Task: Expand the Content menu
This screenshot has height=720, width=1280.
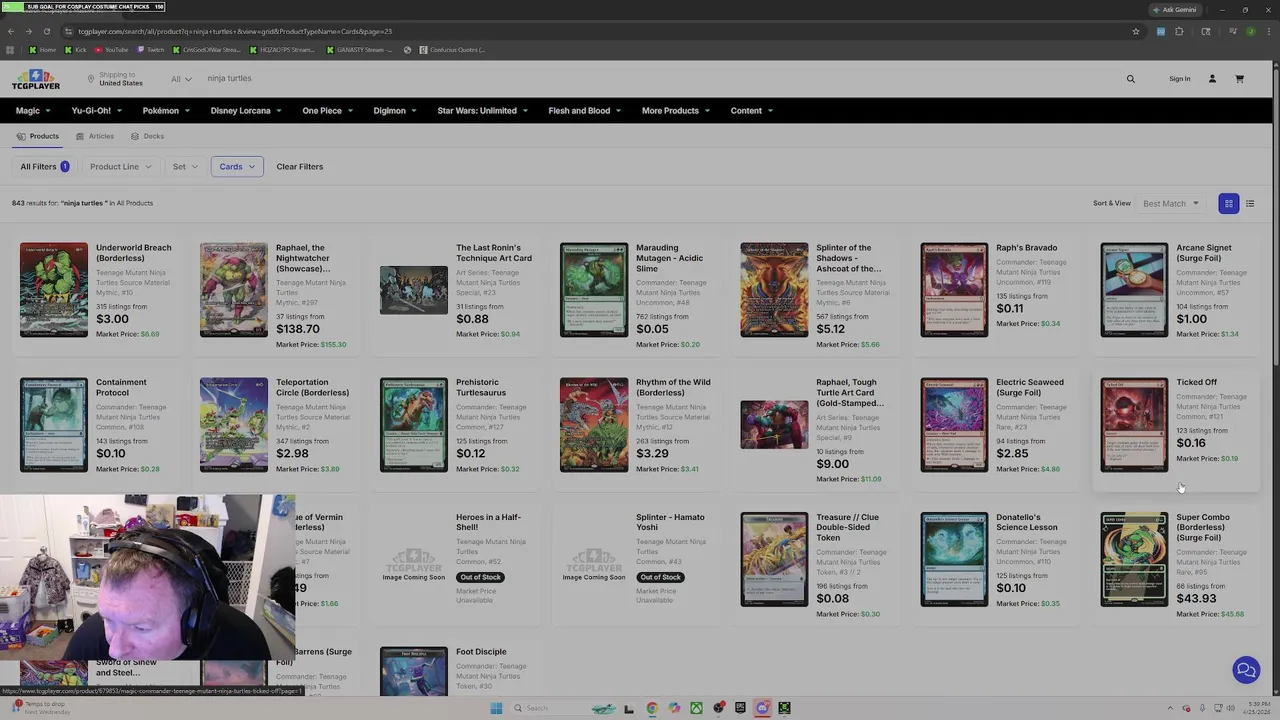Action: tap(751, 111)
